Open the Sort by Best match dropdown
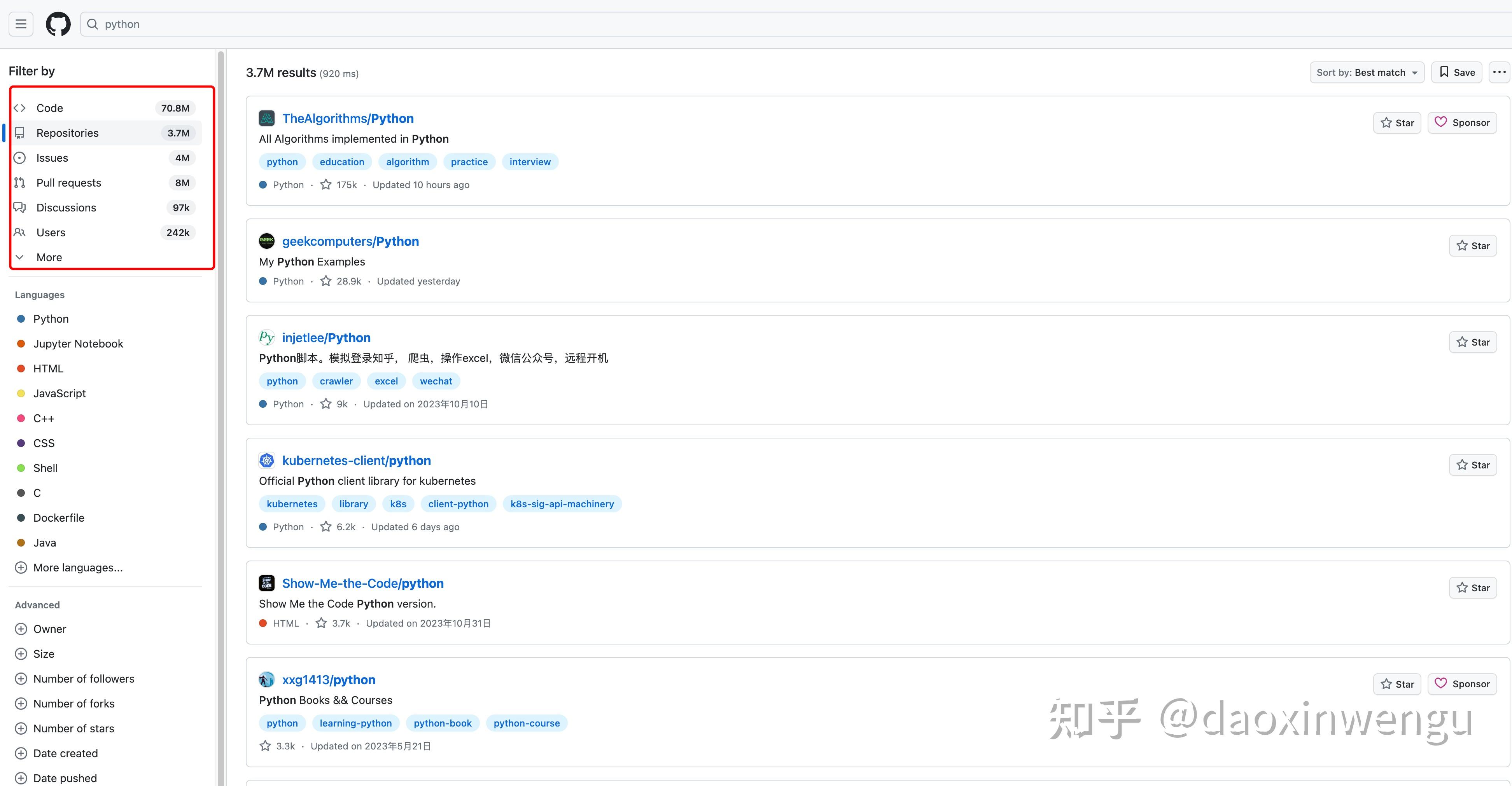The width and height of the screenshot is (1512, 786). point(1367,72)
